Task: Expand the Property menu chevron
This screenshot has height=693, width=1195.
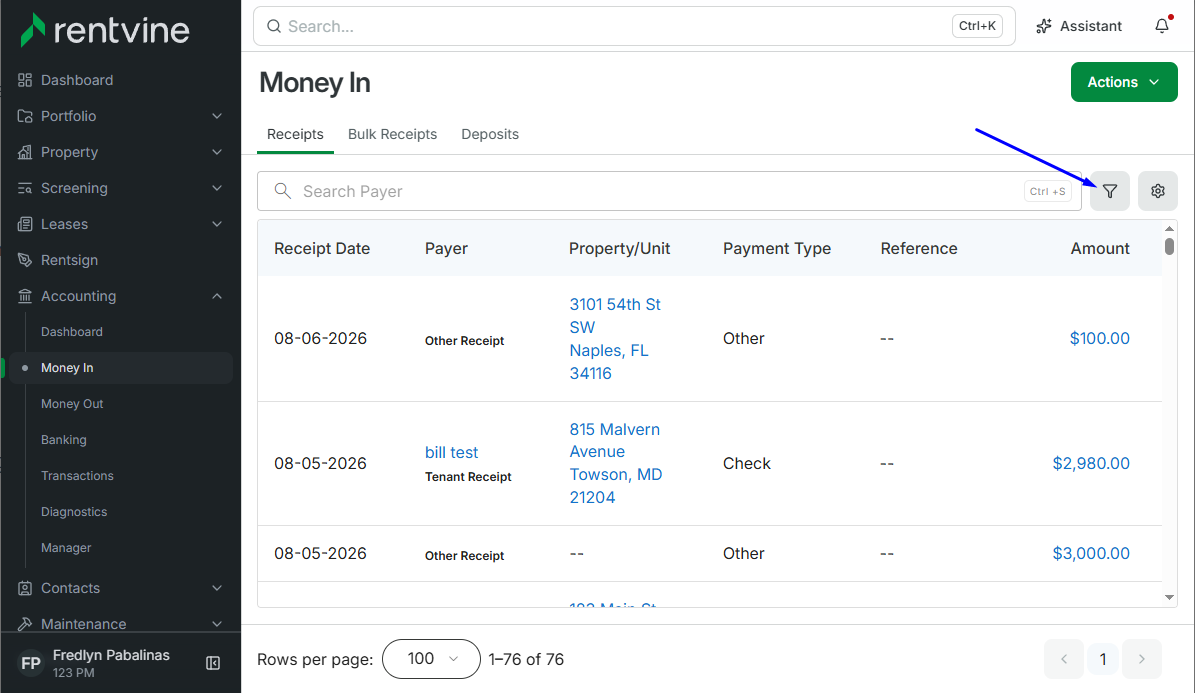Action: (217, 152)
